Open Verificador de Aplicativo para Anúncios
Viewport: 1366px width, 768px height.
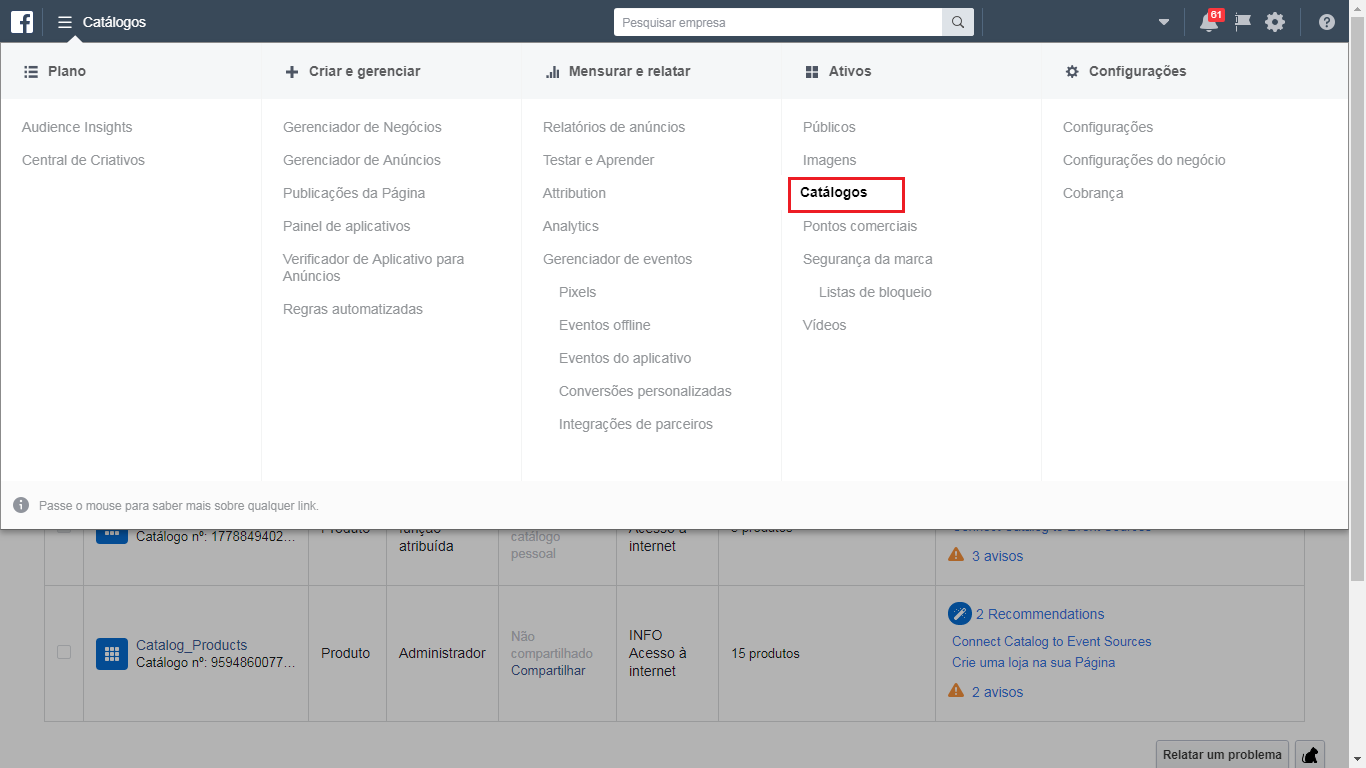coord(374,267)
